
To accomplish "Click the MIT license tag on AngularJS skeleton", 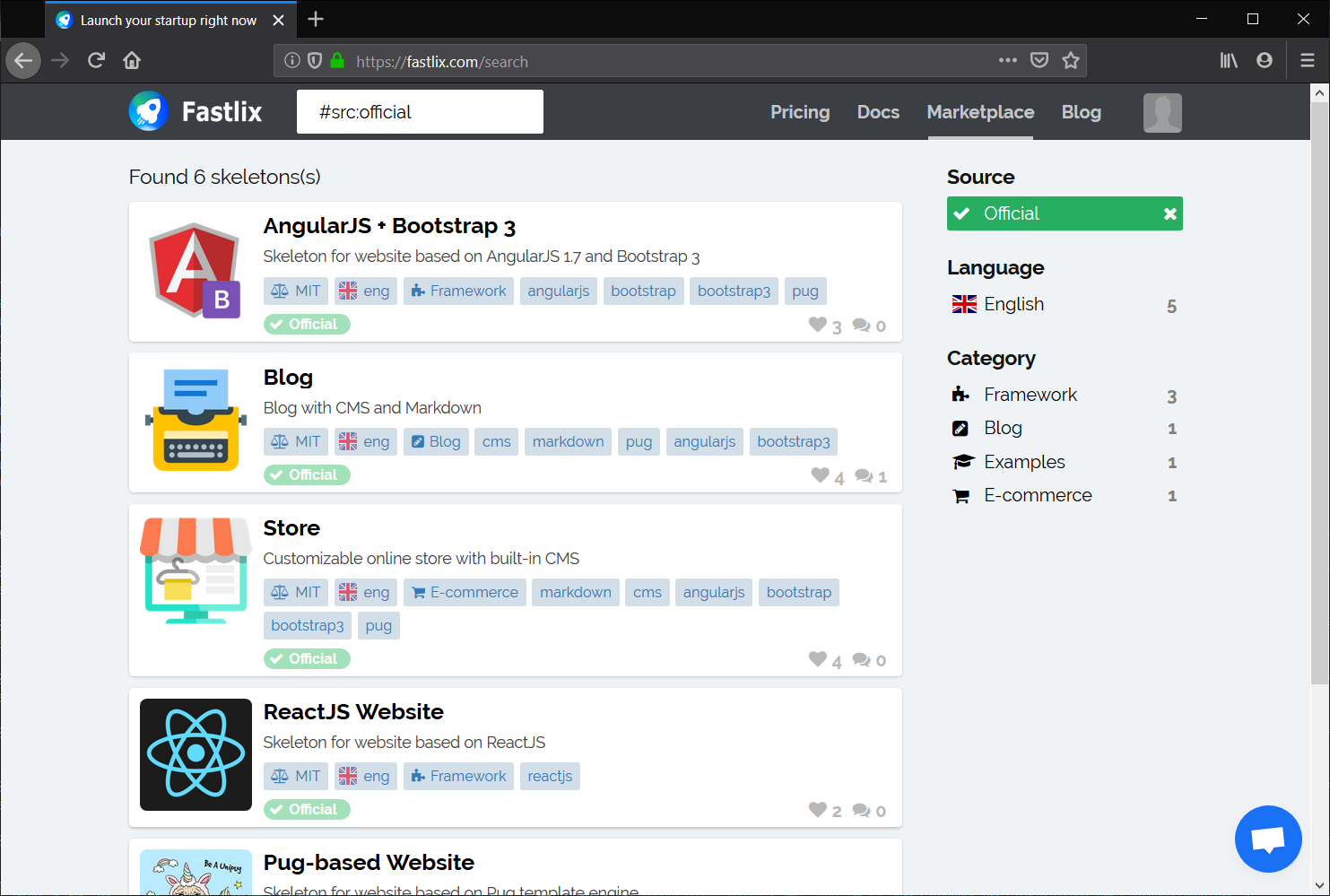I will tap(296, 291).
